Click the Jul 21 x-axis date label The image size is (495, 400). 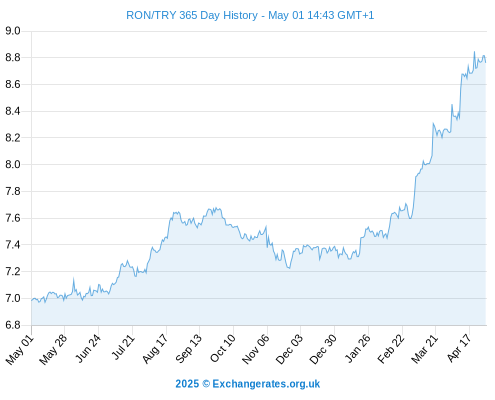coord(123,347)
